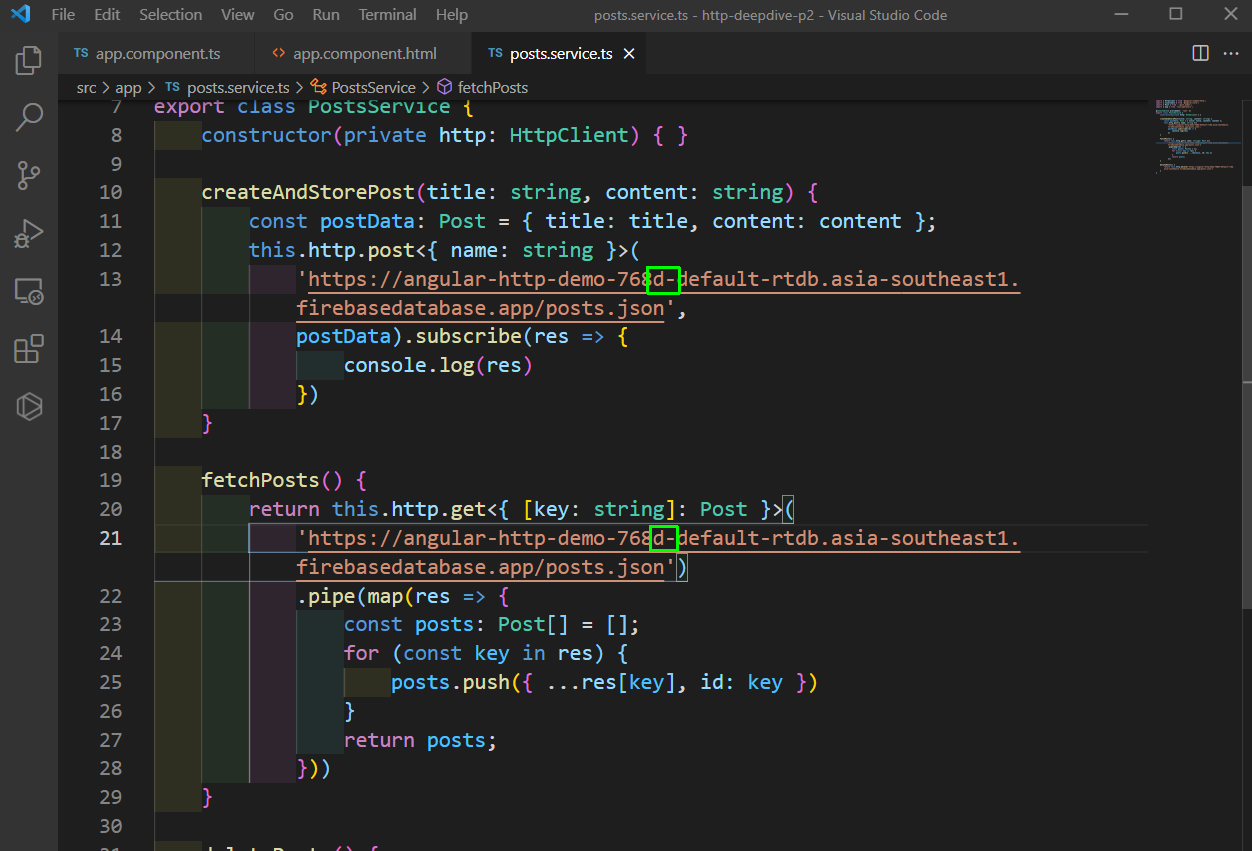This screenshot has height=851, width=1252.
Task: Minimize the VS Code window
Action: tap(1121, 14)
